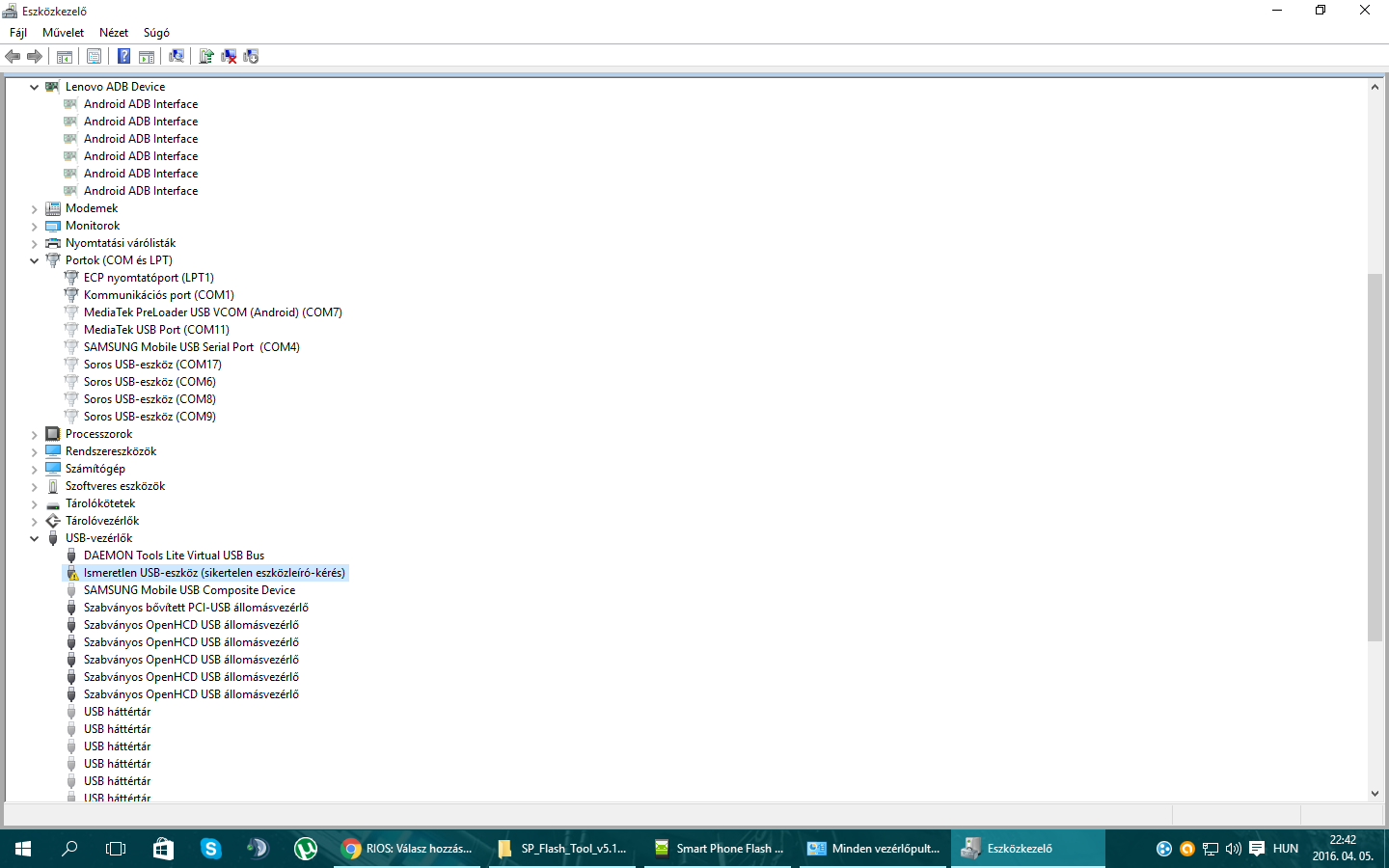The width and height of the screenshot is (1389, 868).
Task: Open the taskbar search magnifier
Action: tap(69, 849)
